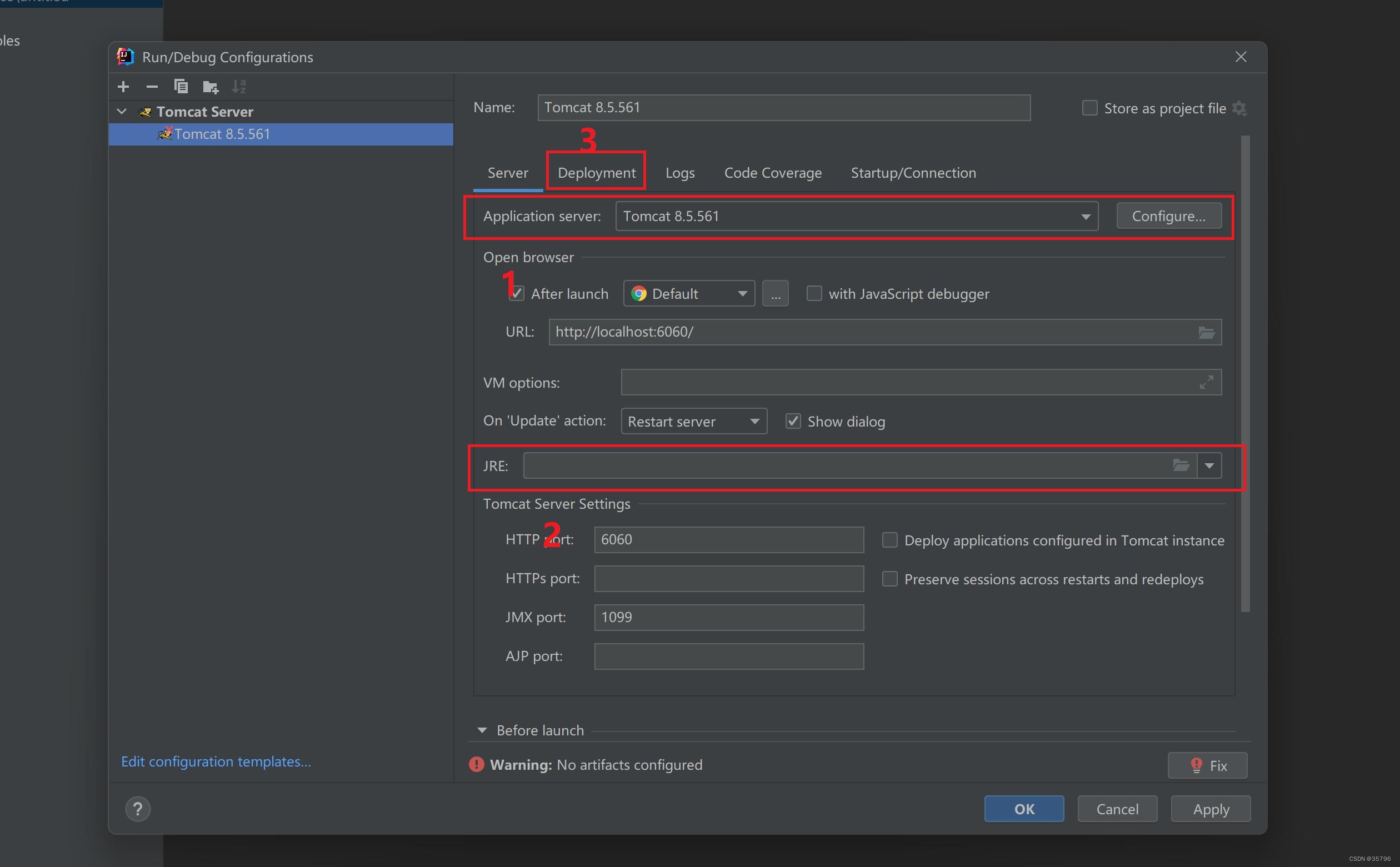Switch to the Deployment tab
Screen dimensions: 1400x867
(596, 173)
